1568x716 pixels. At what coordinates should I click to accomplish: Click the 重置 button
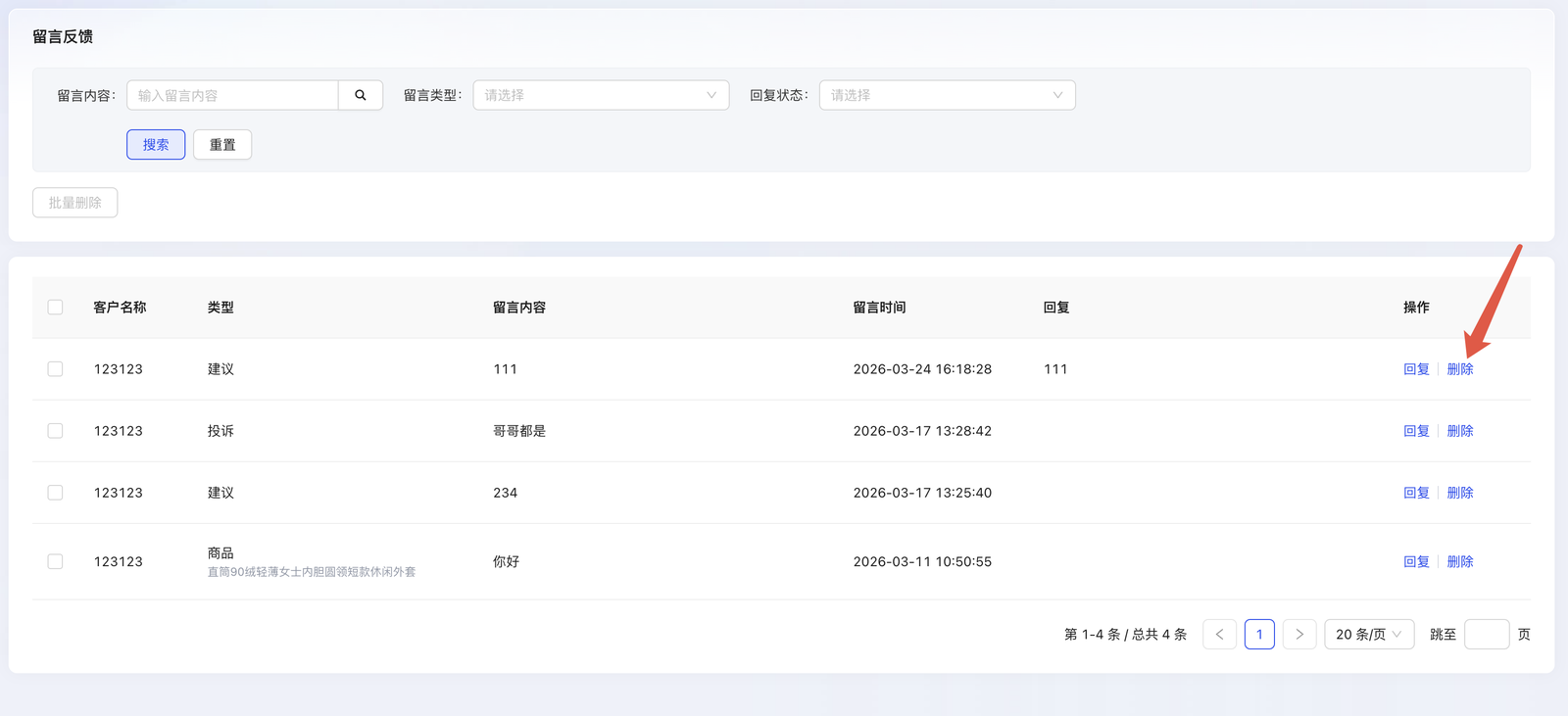point(222,145)
